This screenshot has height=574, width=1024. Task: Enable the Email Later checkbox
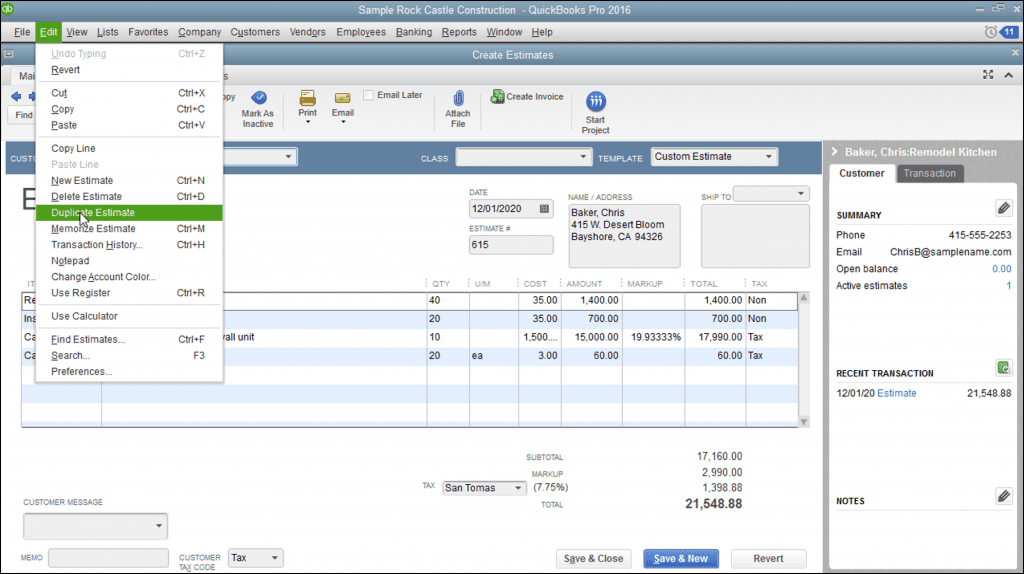pyautogui.click(x=368, y=95)
